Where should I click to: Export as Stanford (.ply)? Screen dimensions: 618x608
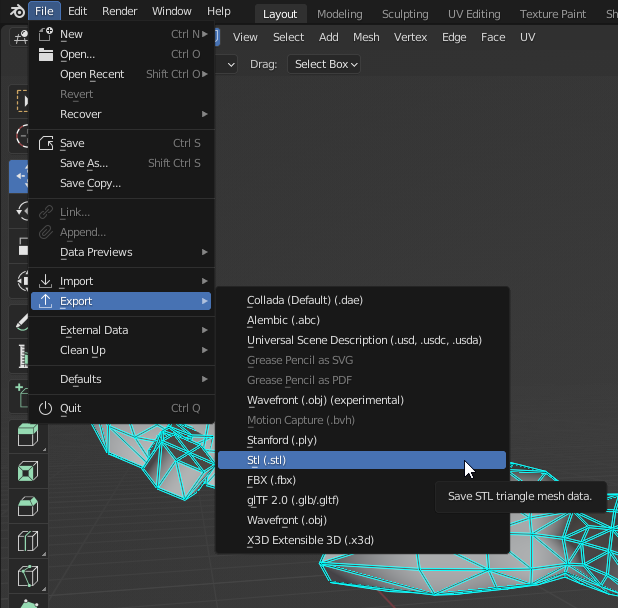pyautogui.click(x=362, y=440)
